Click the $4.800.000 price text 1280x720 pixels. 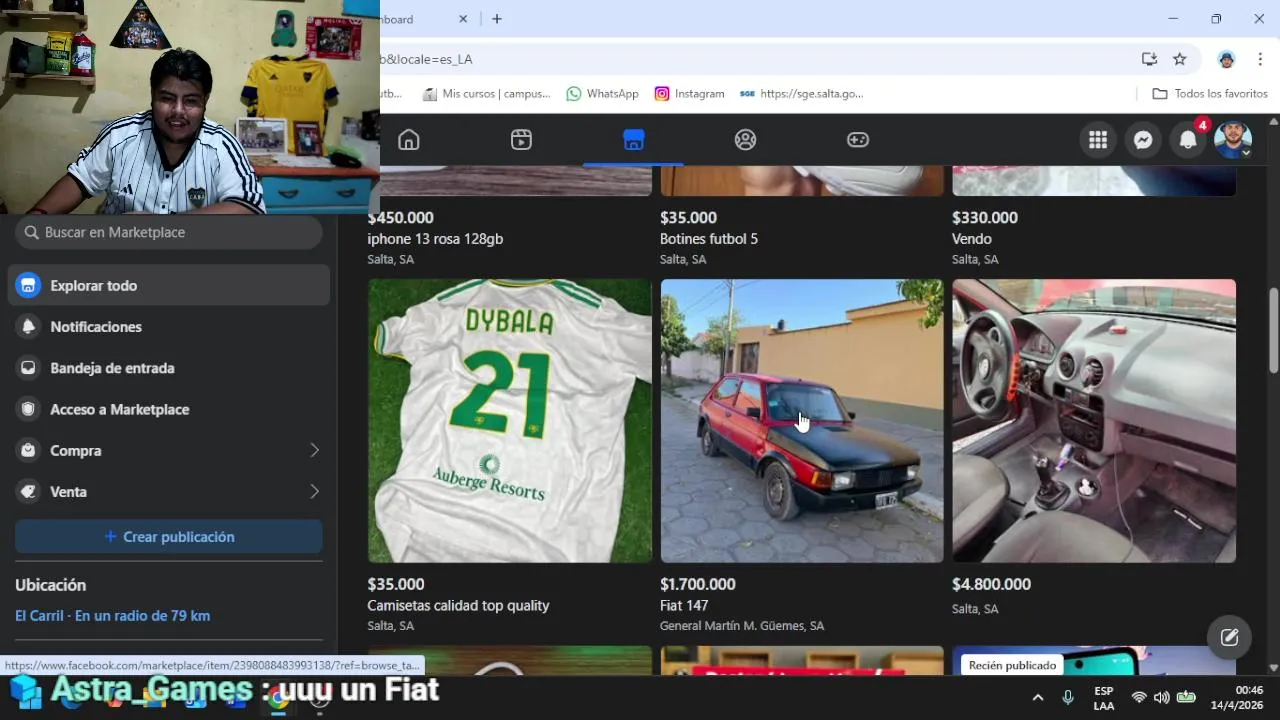[x=991, y=584]
